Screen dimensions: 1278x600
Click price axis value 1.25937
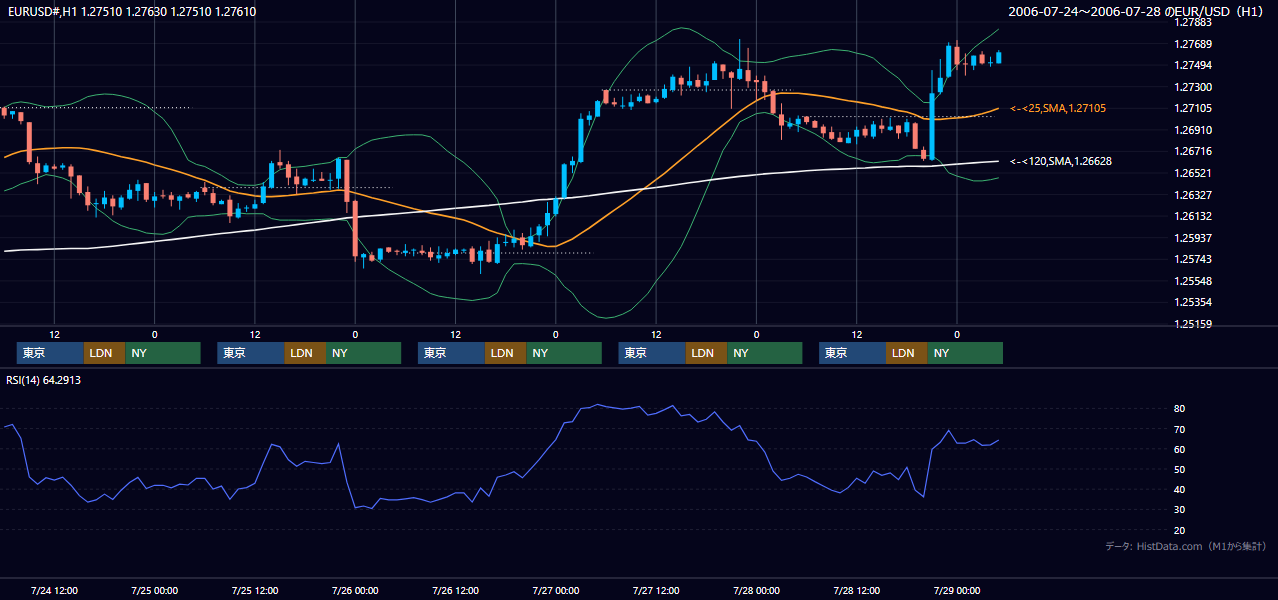1194,238
